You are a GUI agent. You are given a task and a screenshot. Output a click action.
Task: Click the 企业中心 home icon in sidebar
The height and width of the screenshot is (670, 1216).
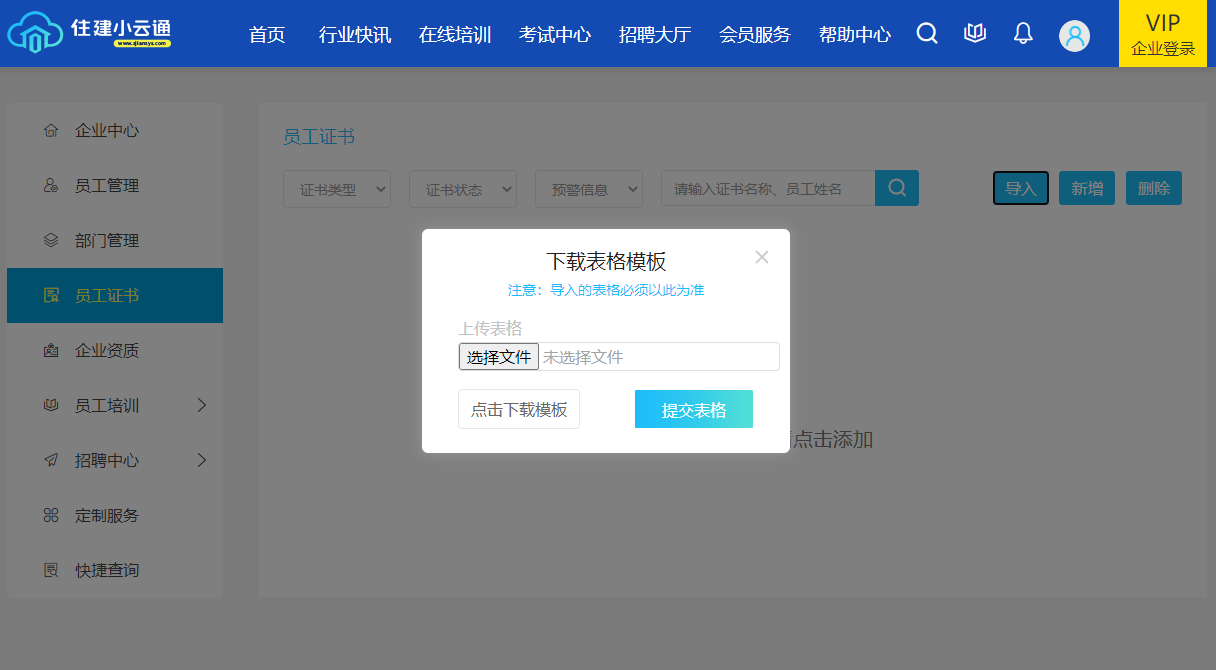pyautogui.click(x=51, y=131)
